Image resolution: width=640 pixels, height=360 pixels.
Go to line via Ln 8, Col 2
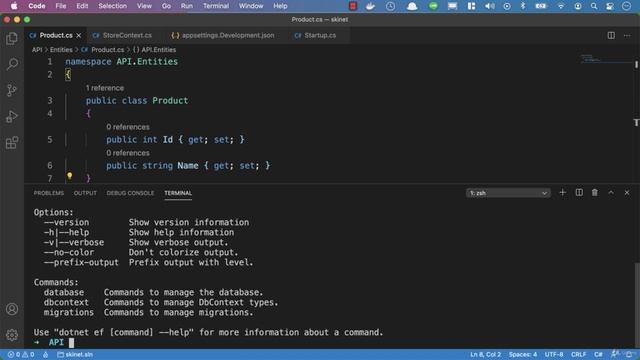coord(485,354)
